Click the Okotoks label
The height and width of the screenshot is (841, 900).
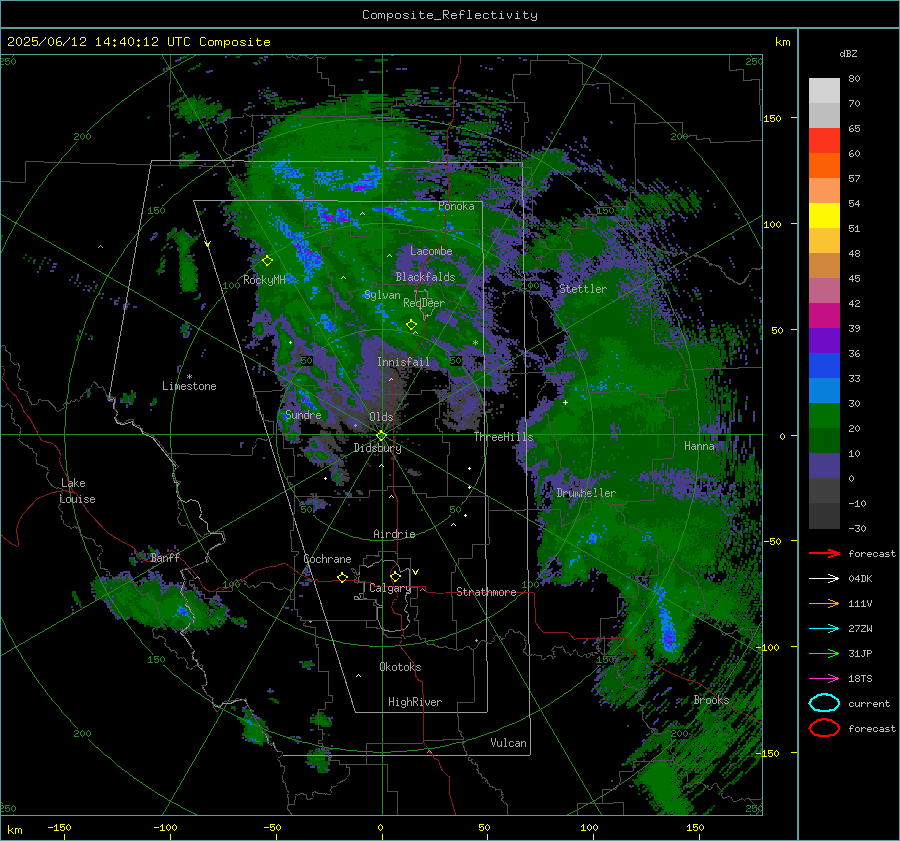pyautogui.click(x=400, y=667)
